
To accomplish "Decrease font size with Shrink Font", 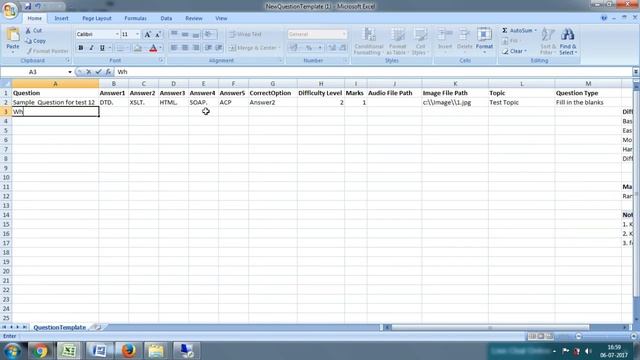I will tap(158, 34).
